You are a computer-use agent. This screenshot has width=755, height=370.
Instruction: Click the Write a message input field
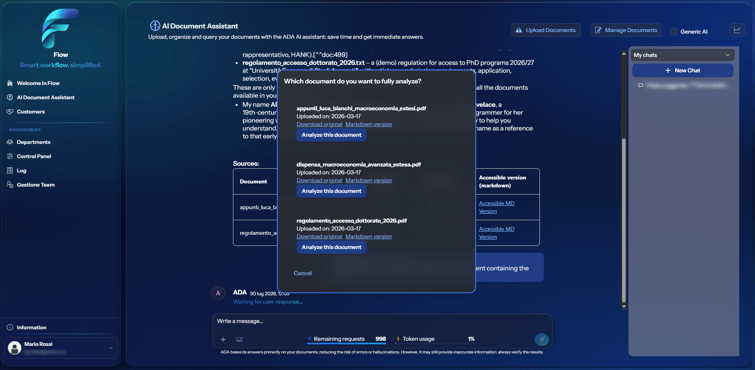tap(382, 321)
